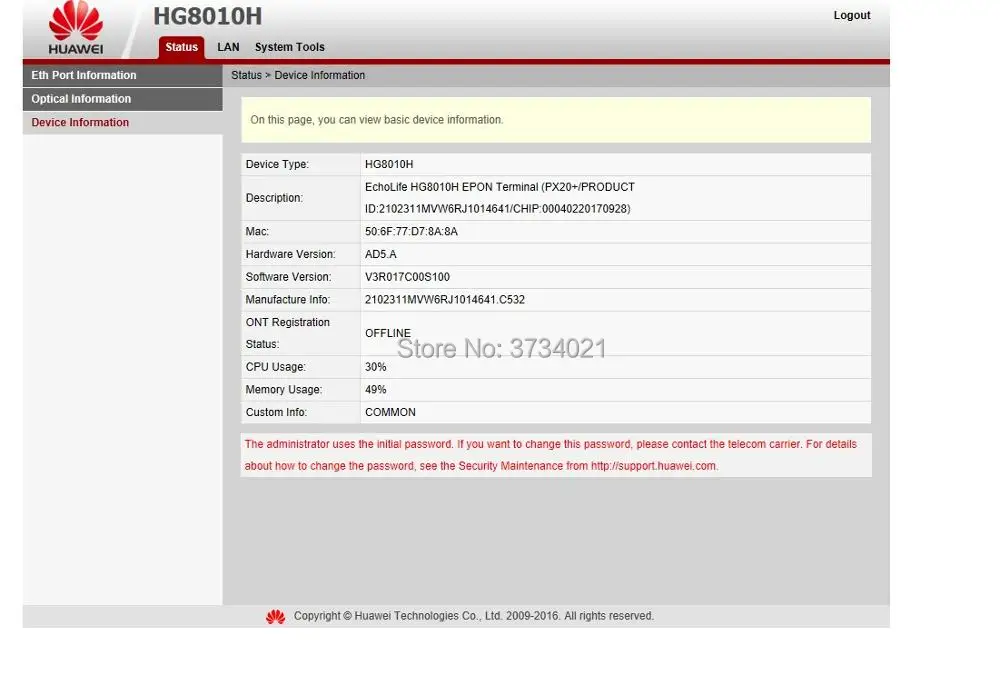Click the Hardware Version label
Viewport: 1000px width, 695px height.
click(x=290, y=254)
